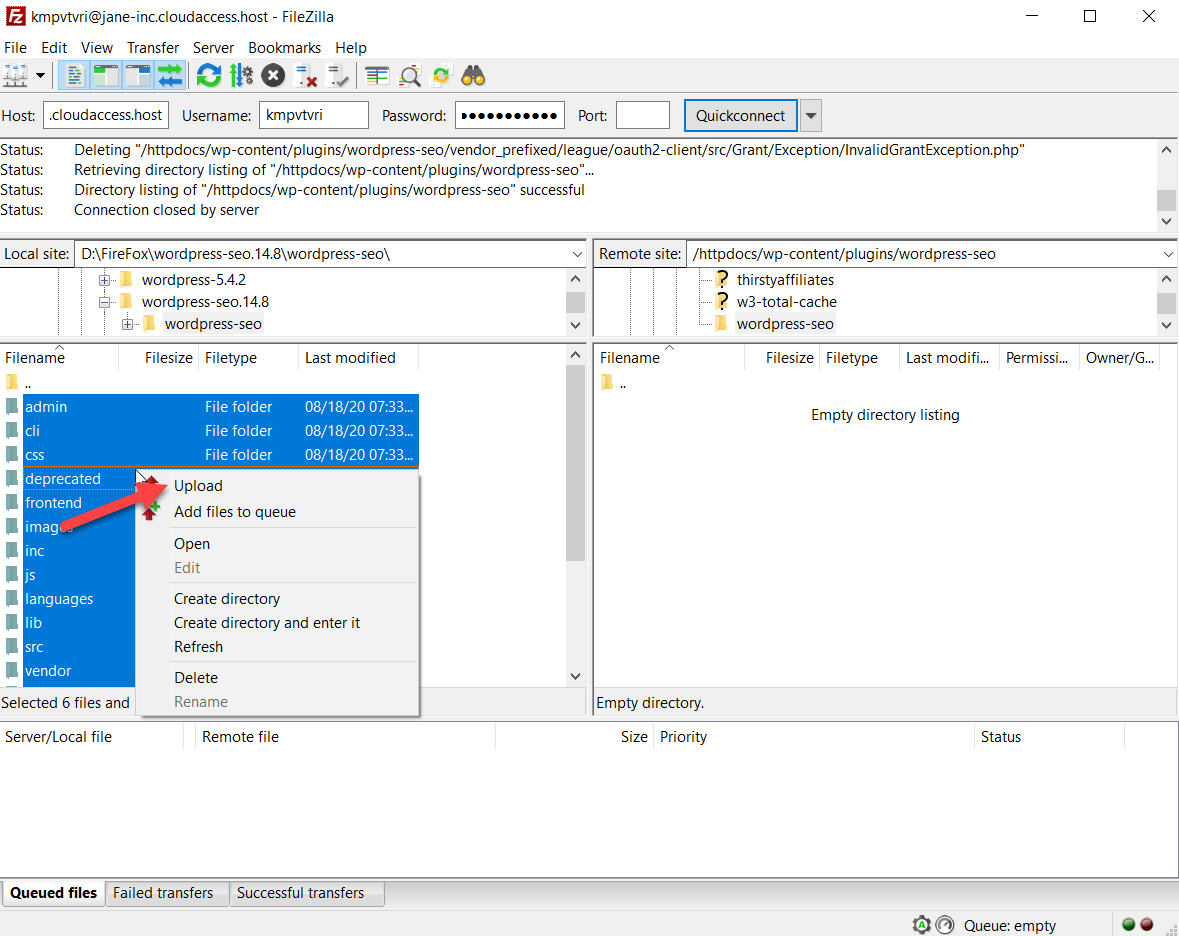This screenshot has height=936, width=1179.
Task: Collapse wordpress-seo.14.8 tree node
Action: point(105,302)
